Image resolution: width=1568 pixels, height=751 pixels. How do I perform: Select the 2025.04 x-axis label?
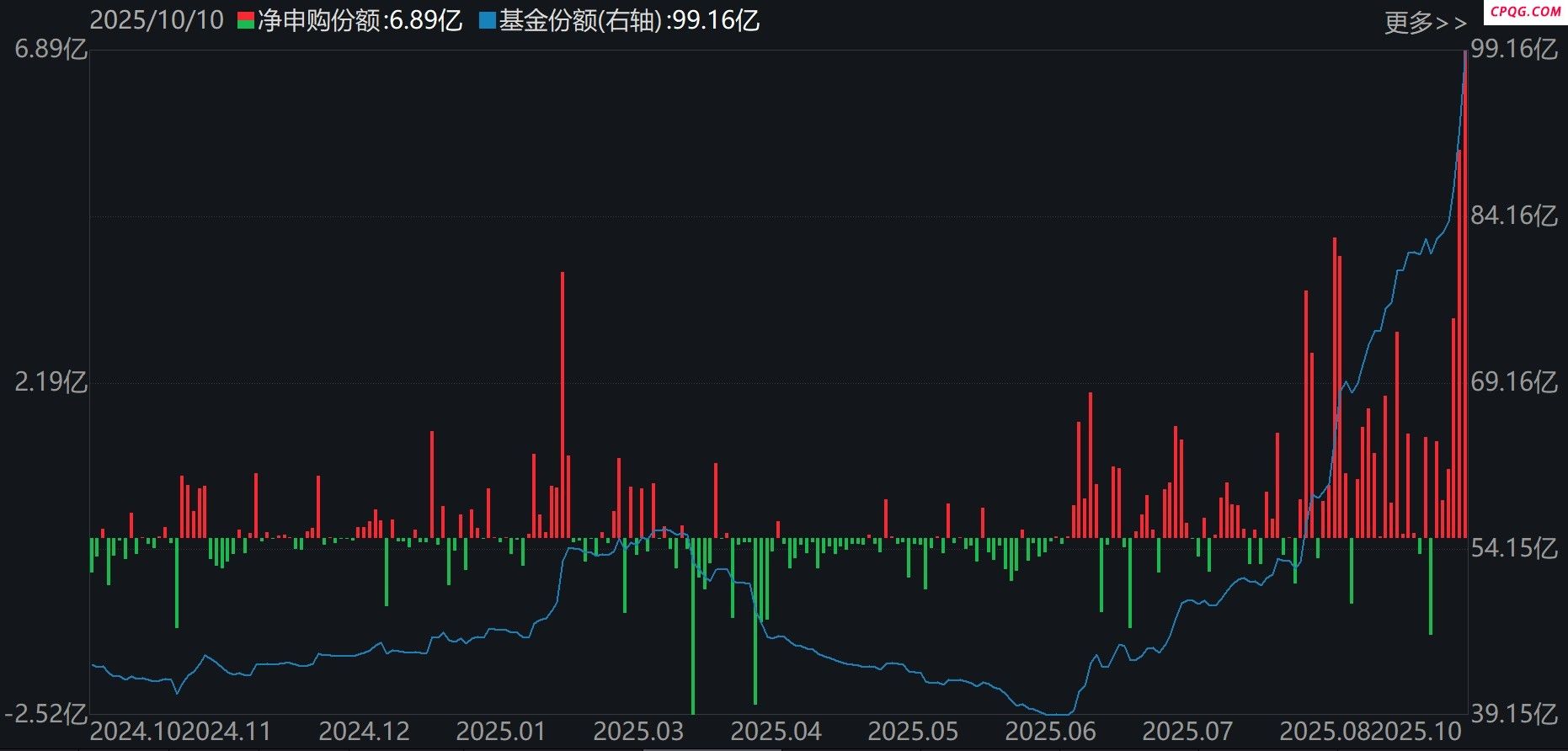pos(776,731)
